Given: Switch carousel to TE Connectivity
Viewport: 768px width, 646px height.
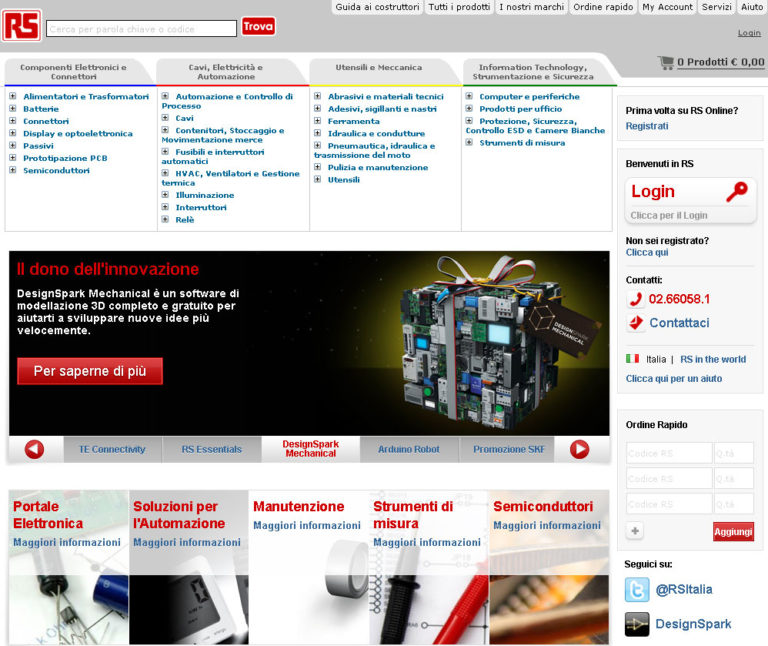Looking at the screenshot, I should (x=112, y=449).
